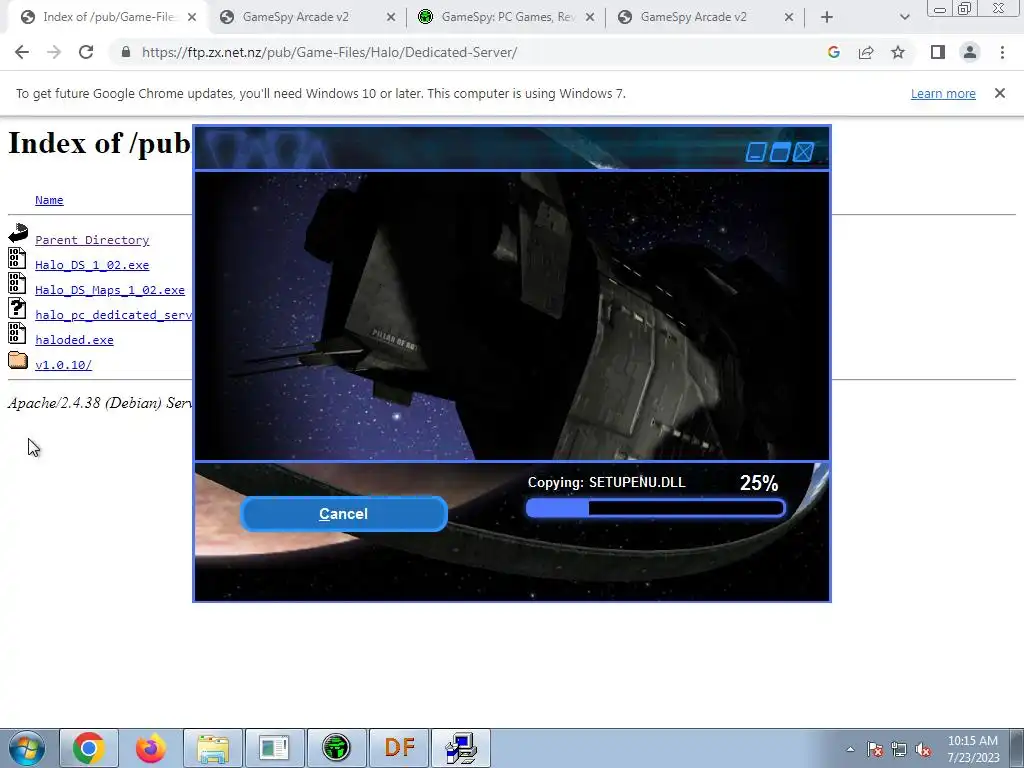1024x768 pixels.
Task: Click the "Index of /pub" page heading
Action: point(99,143)
